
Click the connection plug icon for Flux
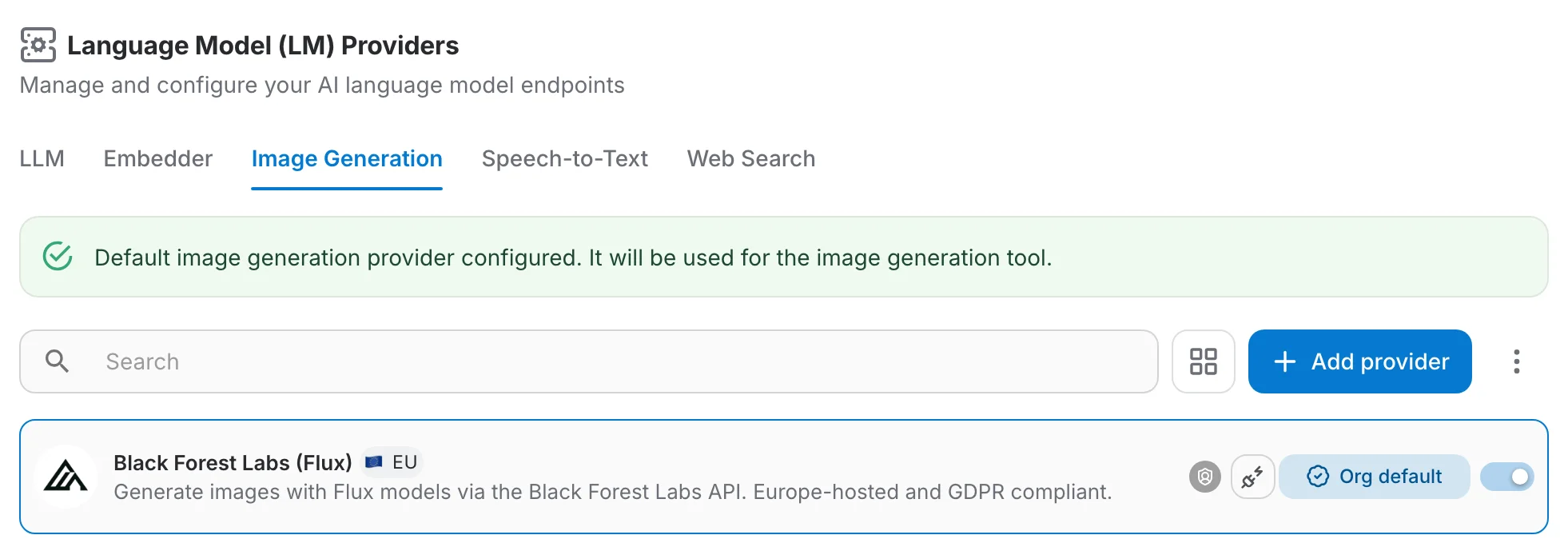pyautogui.click(x=1252, y=477)
